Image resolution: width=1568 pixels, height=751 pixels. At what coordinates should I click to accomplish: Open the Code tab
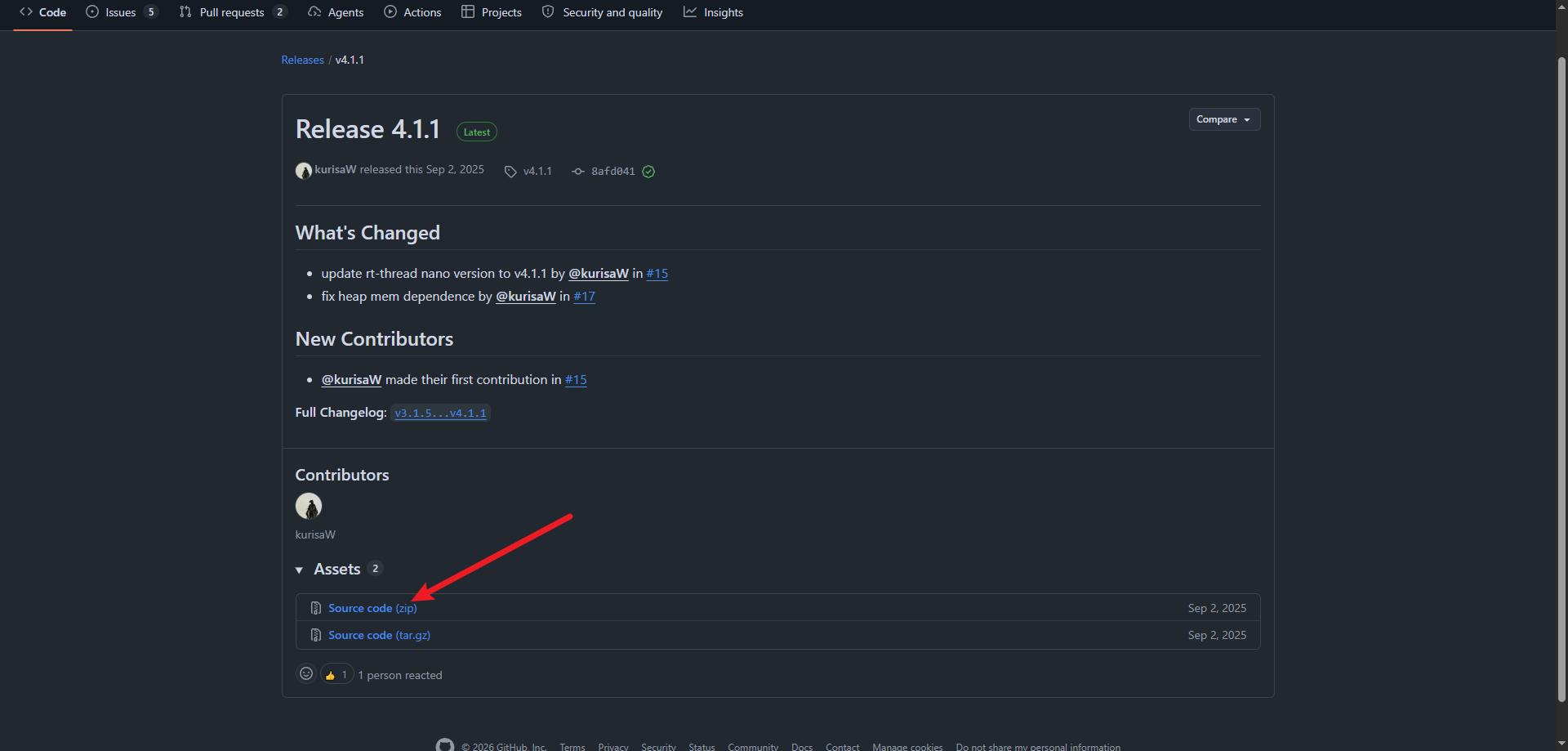click(42, 12)
